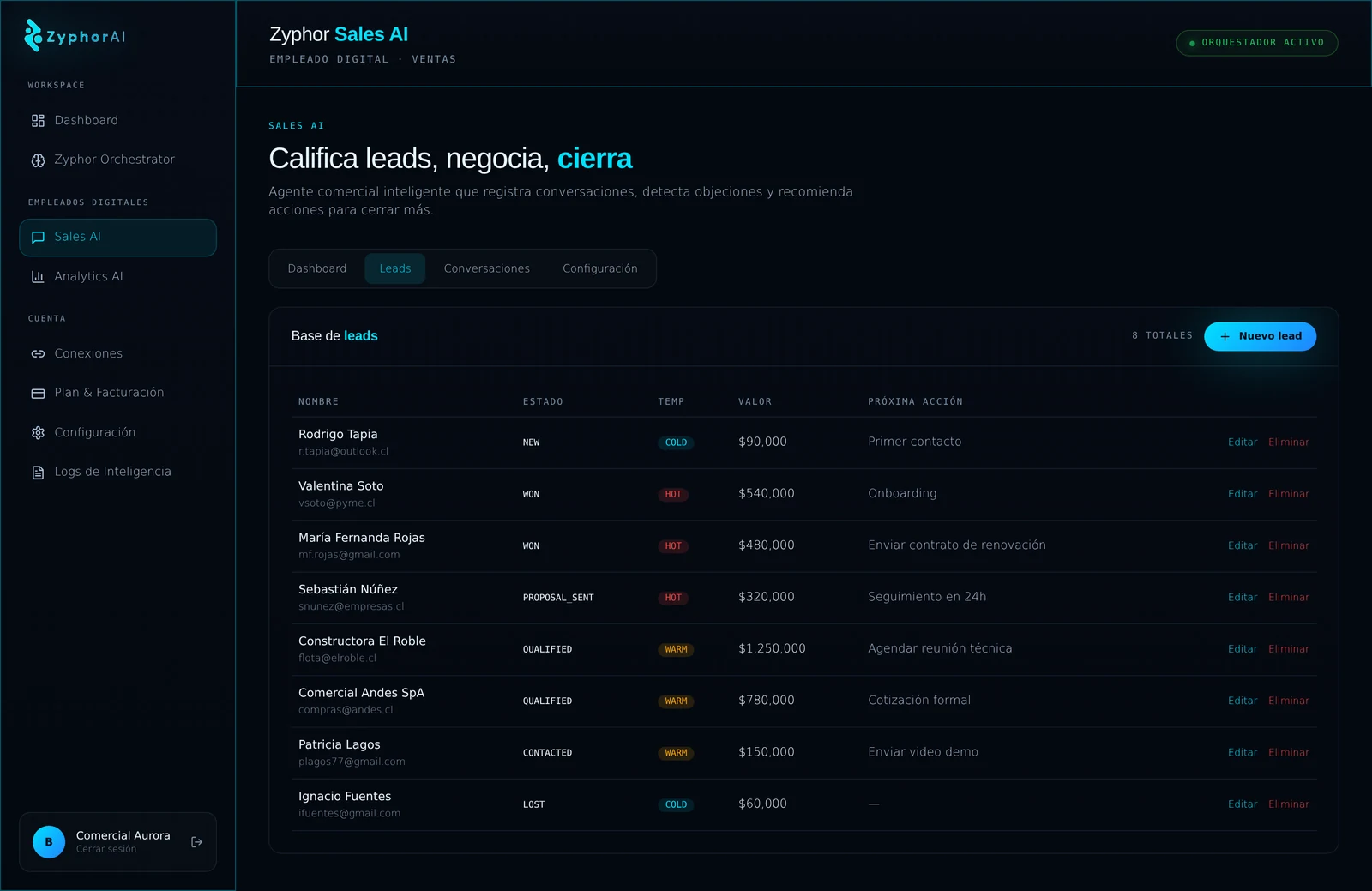1372x891 pixels.
Task: Click Editar for Ignacio Fuentes
Action: tap(1243, 804)
